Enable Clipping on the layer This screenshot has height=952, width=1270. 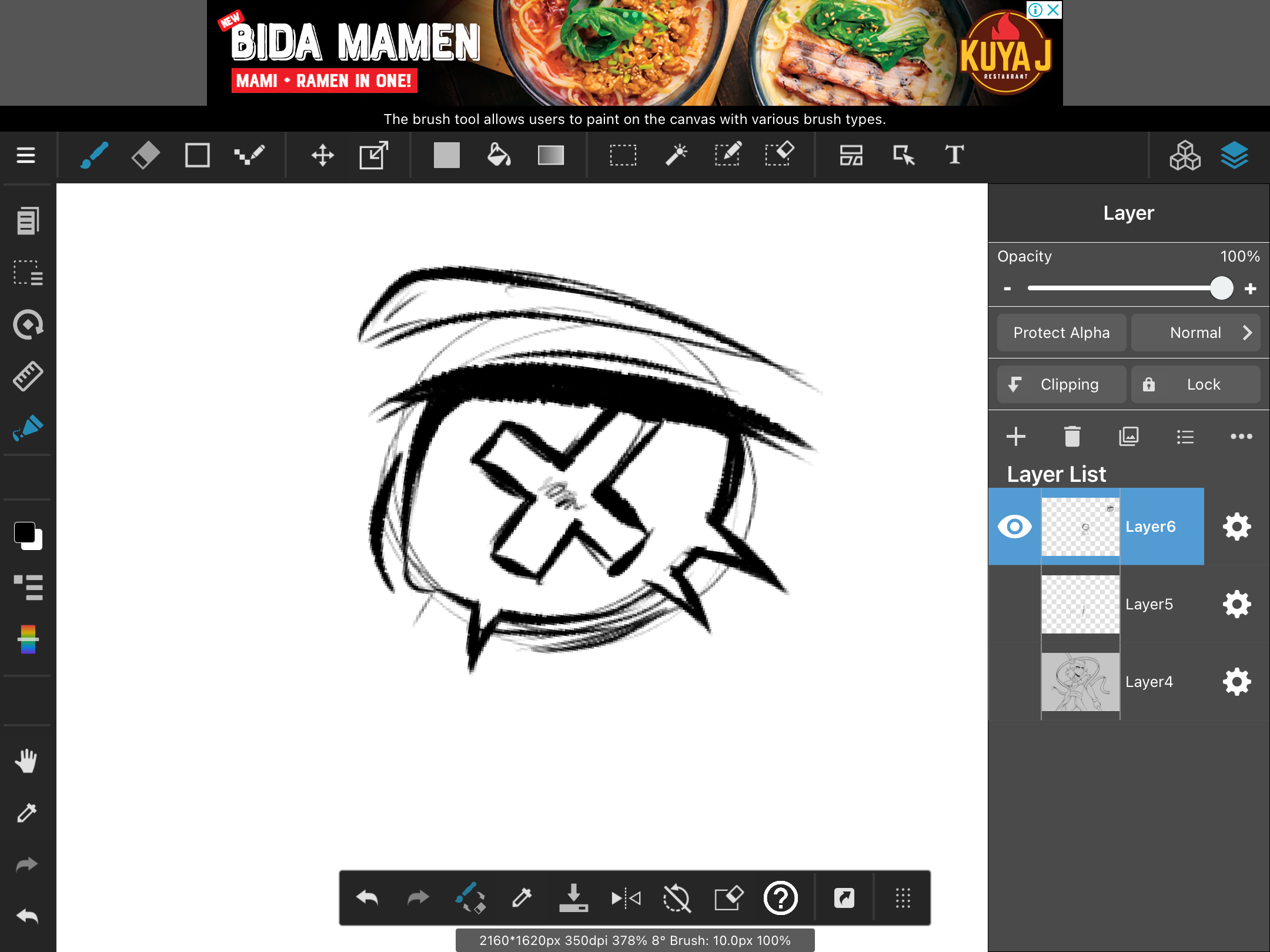1061,384
